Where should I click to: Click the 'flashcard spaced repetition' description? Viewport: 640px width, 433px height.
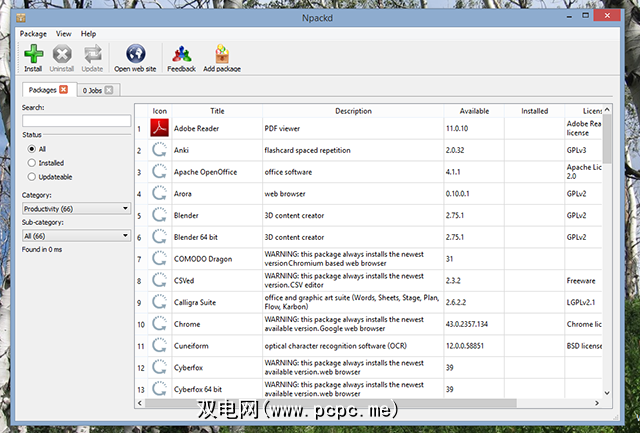pos(307,150)
